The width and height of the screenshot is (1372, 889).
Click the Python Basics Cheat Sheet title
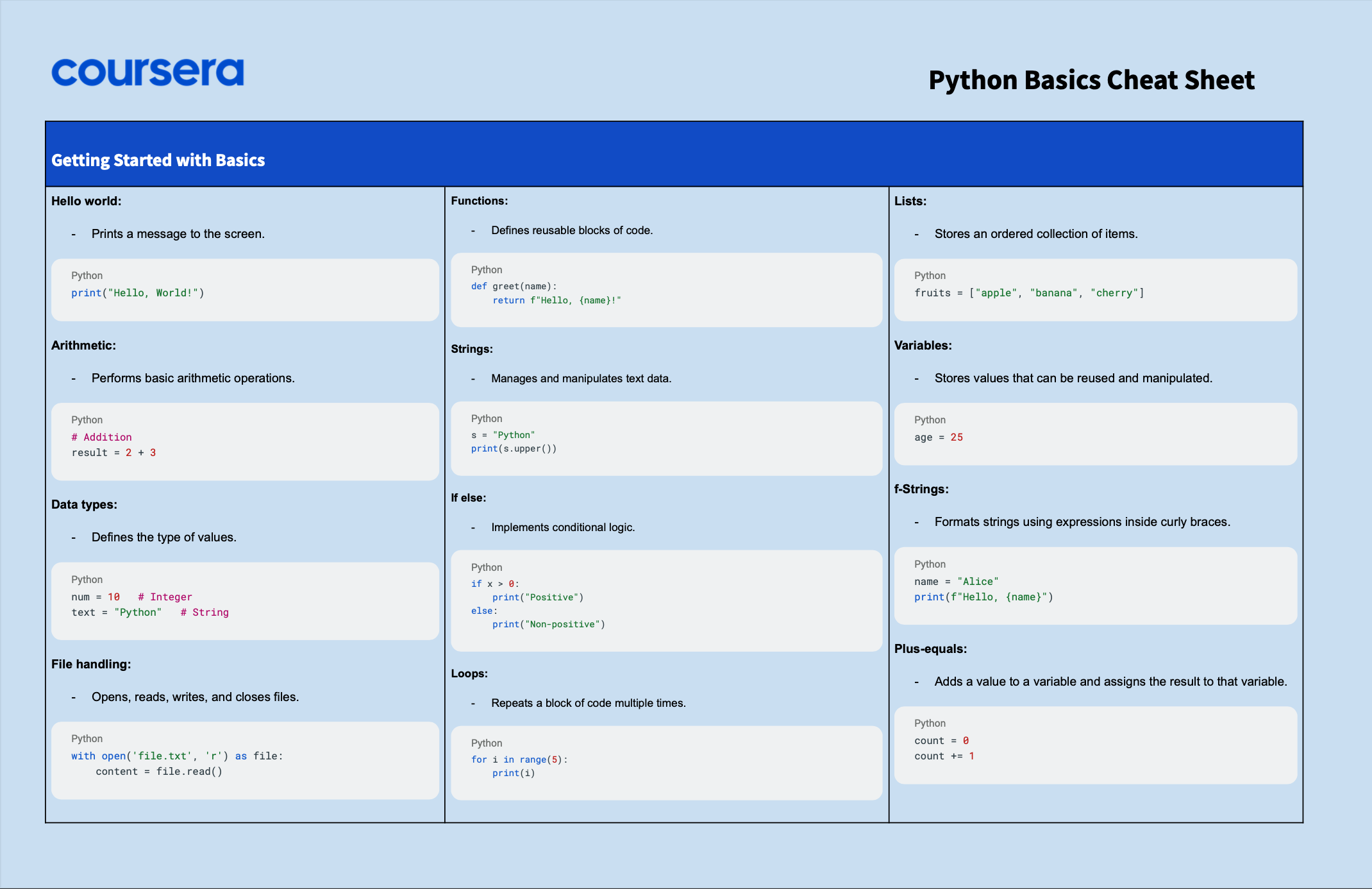pyautogui.click(x=1091, y=80)
